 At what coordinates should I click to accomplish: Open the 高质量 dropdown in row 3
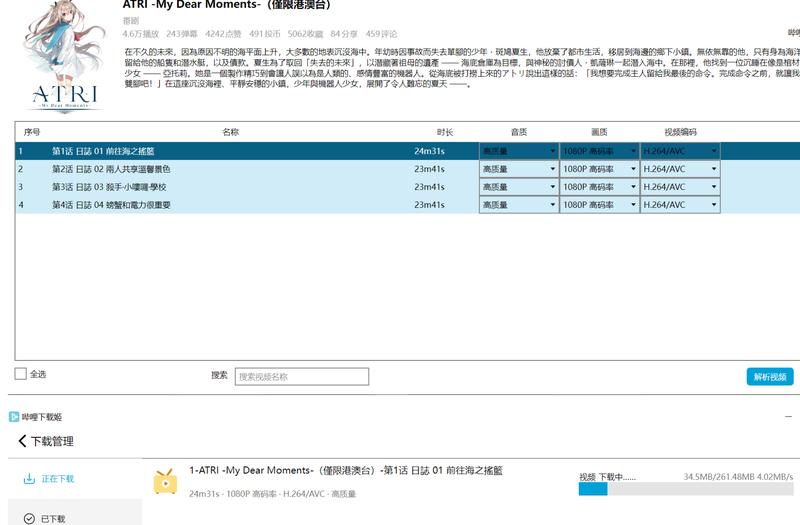tap(519, 187)
